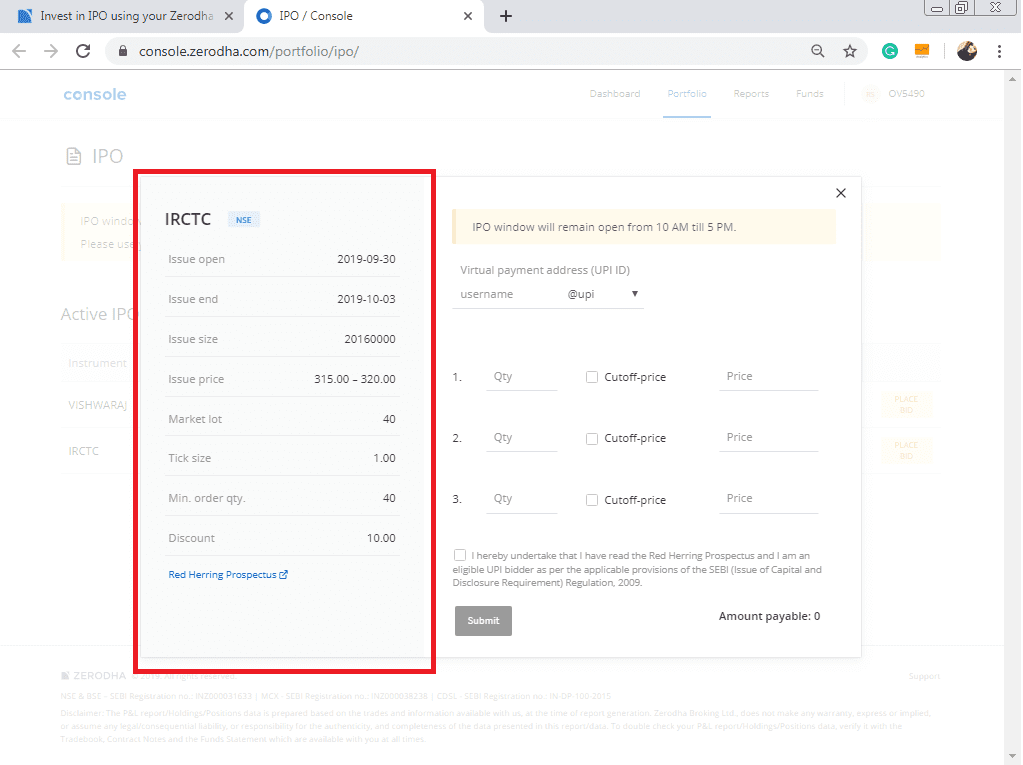
Task: Click Qty field for bid 3
Action: [521, 499]
